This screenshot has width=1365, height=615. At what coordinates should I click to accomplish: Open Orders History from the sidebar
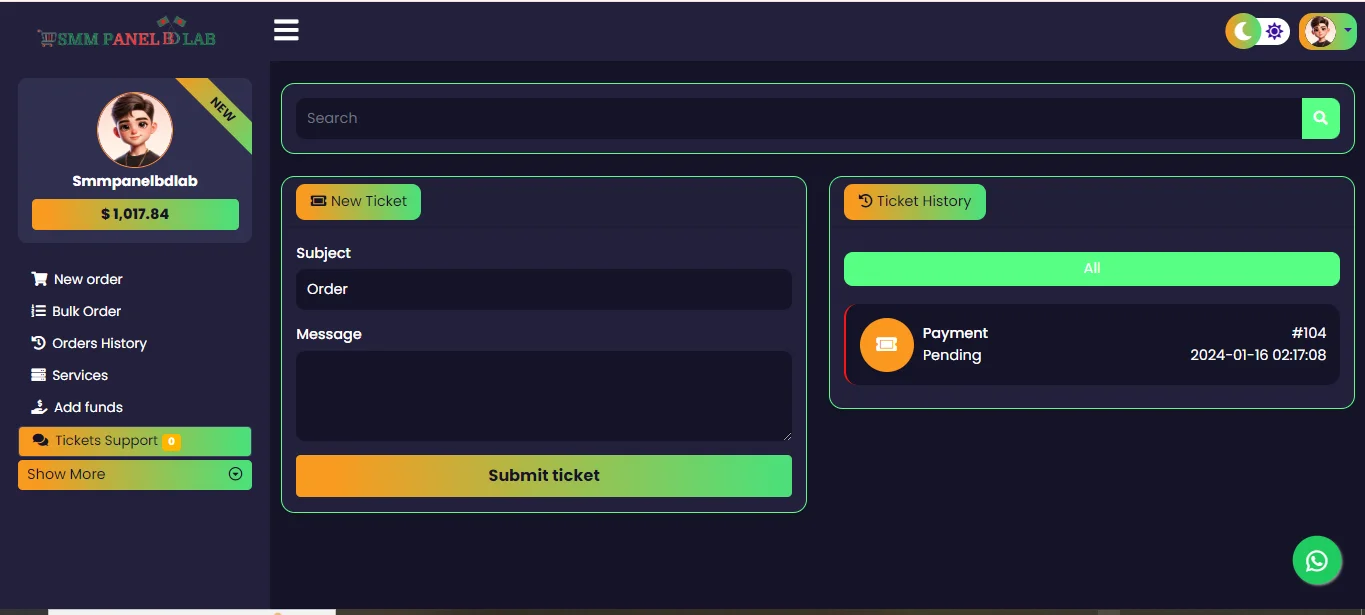pyautogui.click(x=99, y=343)
